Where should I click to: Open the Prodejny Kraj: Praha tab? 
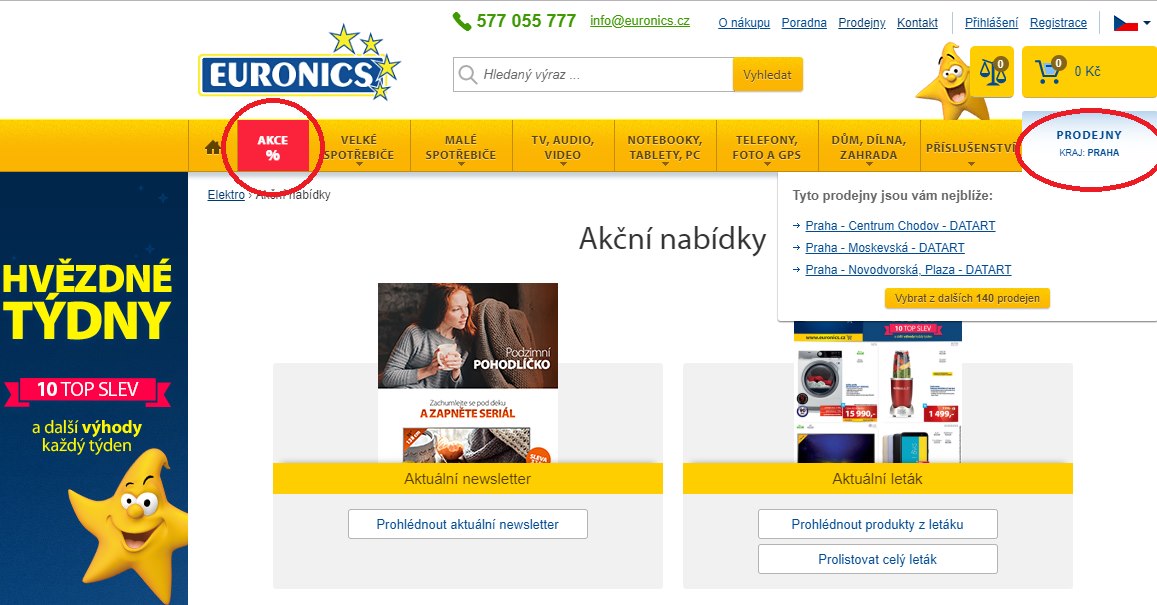coord(1089,143)
